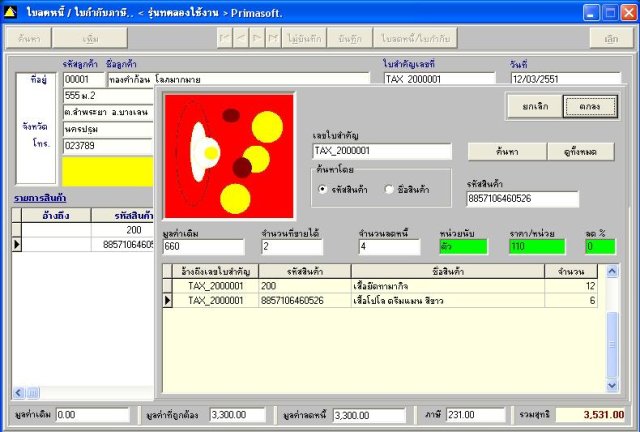The height and width of the screenshot is (432, 640).
Task: Click the จำนวนลดหนี้ quantity input field
Action: (389, 247)
